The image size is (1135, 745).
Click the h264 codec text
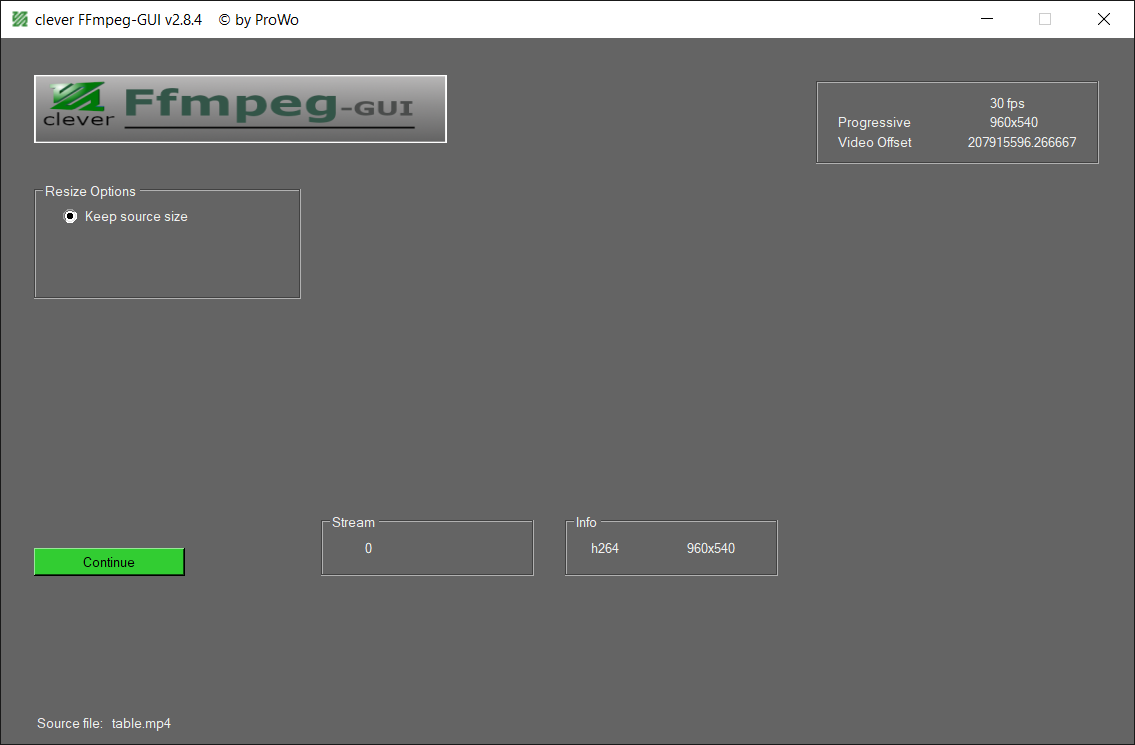tap(604, 549)
